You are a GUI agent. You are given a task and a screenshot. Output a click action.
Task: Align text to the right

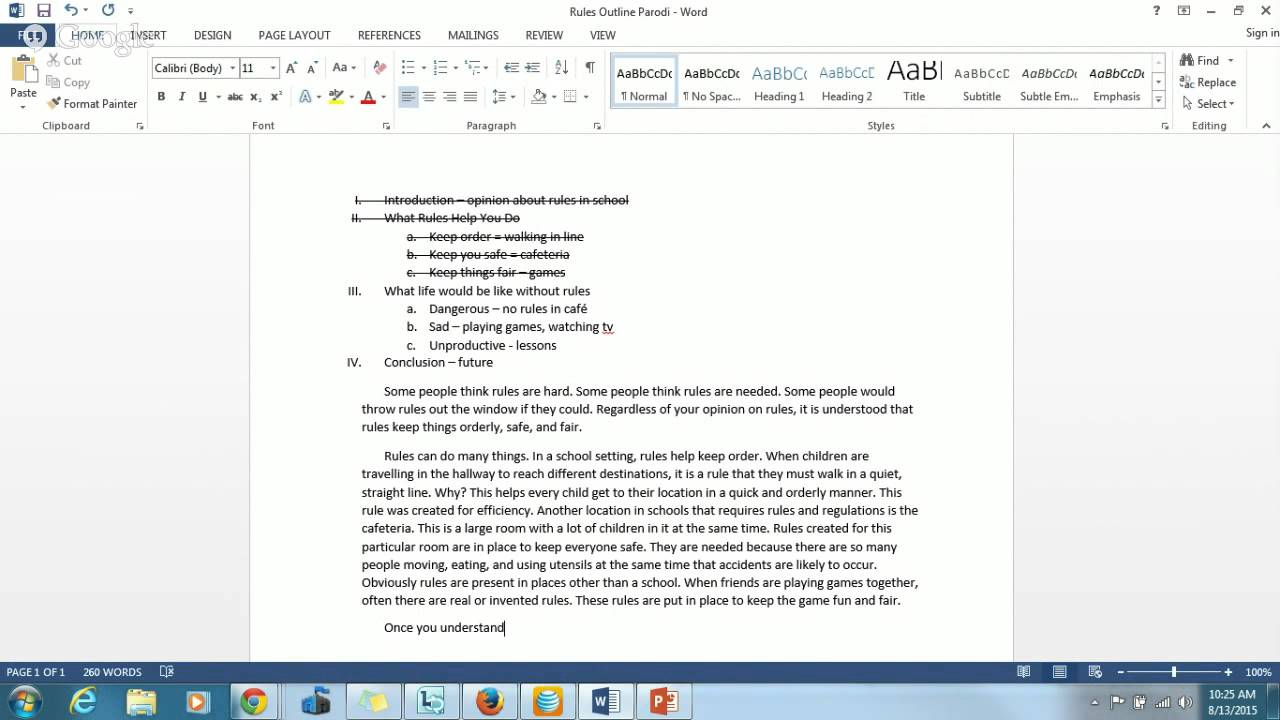click(x=450, y=97)
